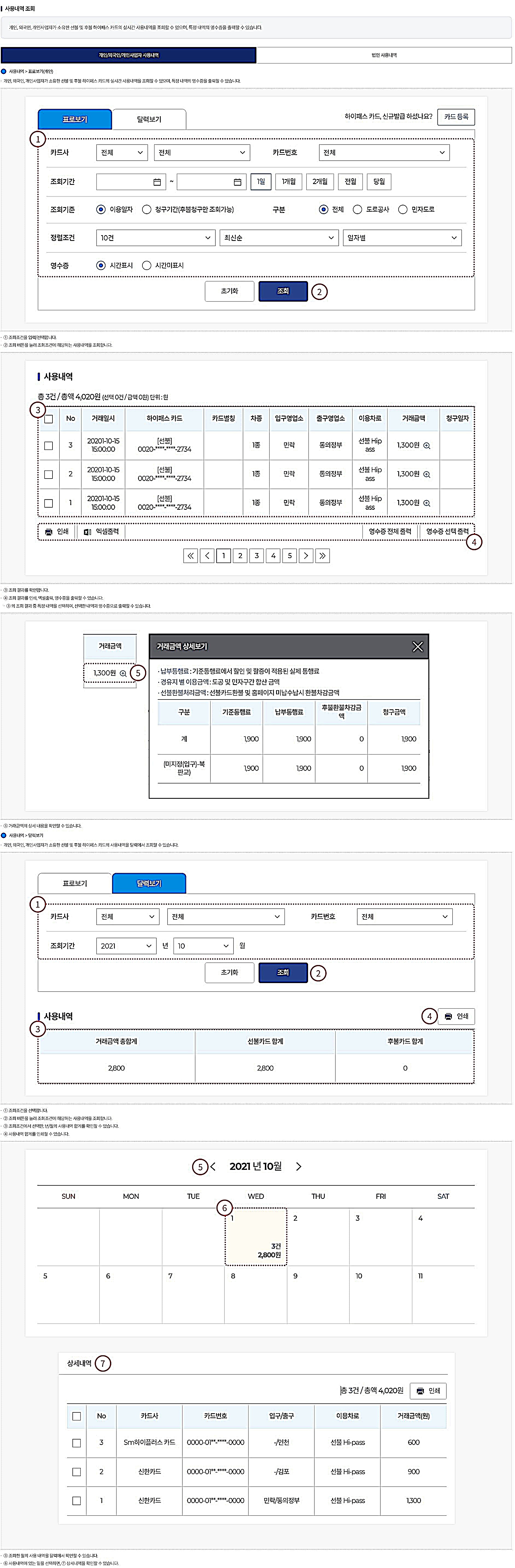
Task: Click the 카드 등록 button
Action: pos(456,117)
